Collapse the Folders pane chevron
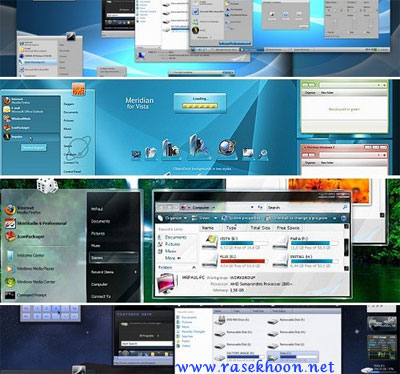The image size is (400, 374). tap(194, 267)
